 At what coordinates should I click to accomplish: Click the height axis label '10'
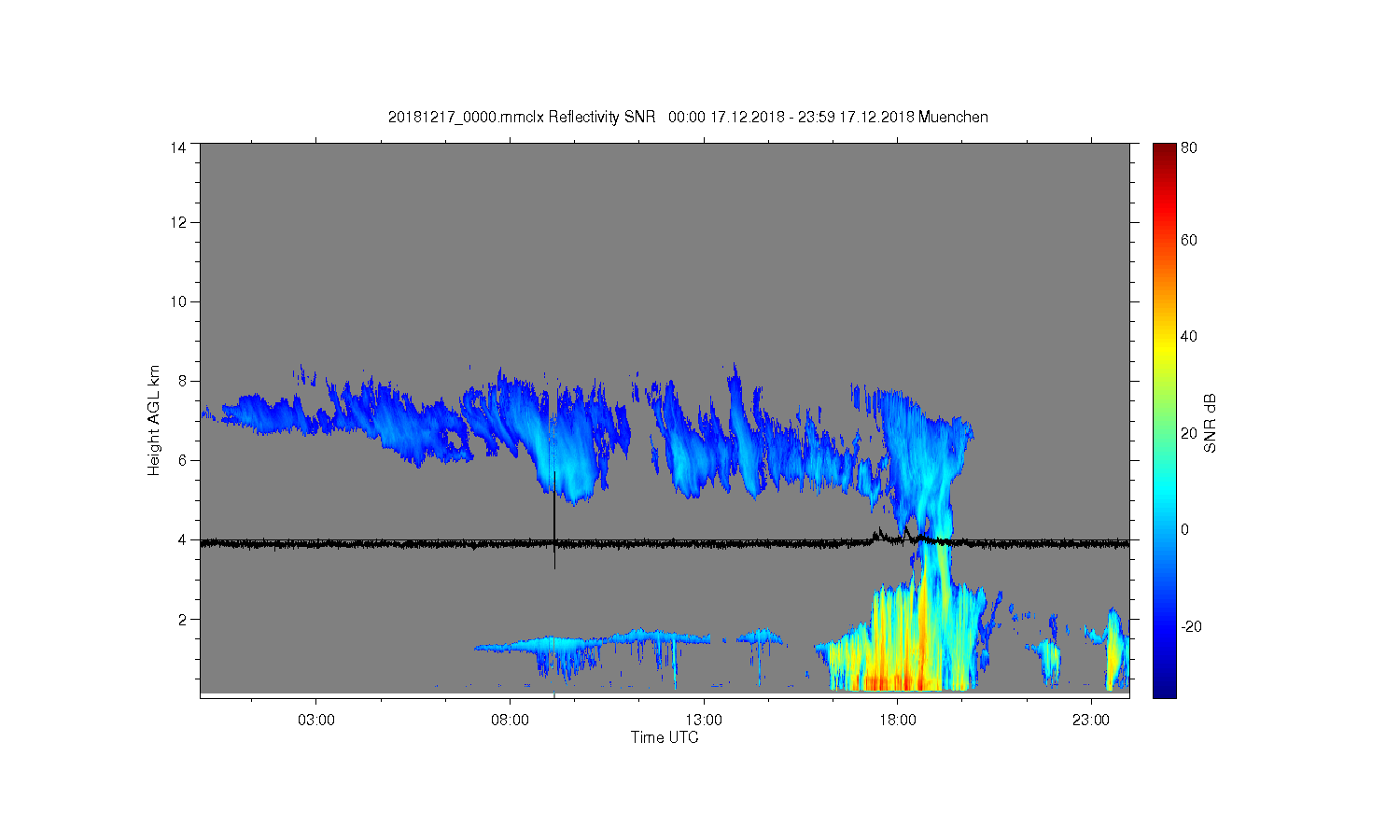177,301
